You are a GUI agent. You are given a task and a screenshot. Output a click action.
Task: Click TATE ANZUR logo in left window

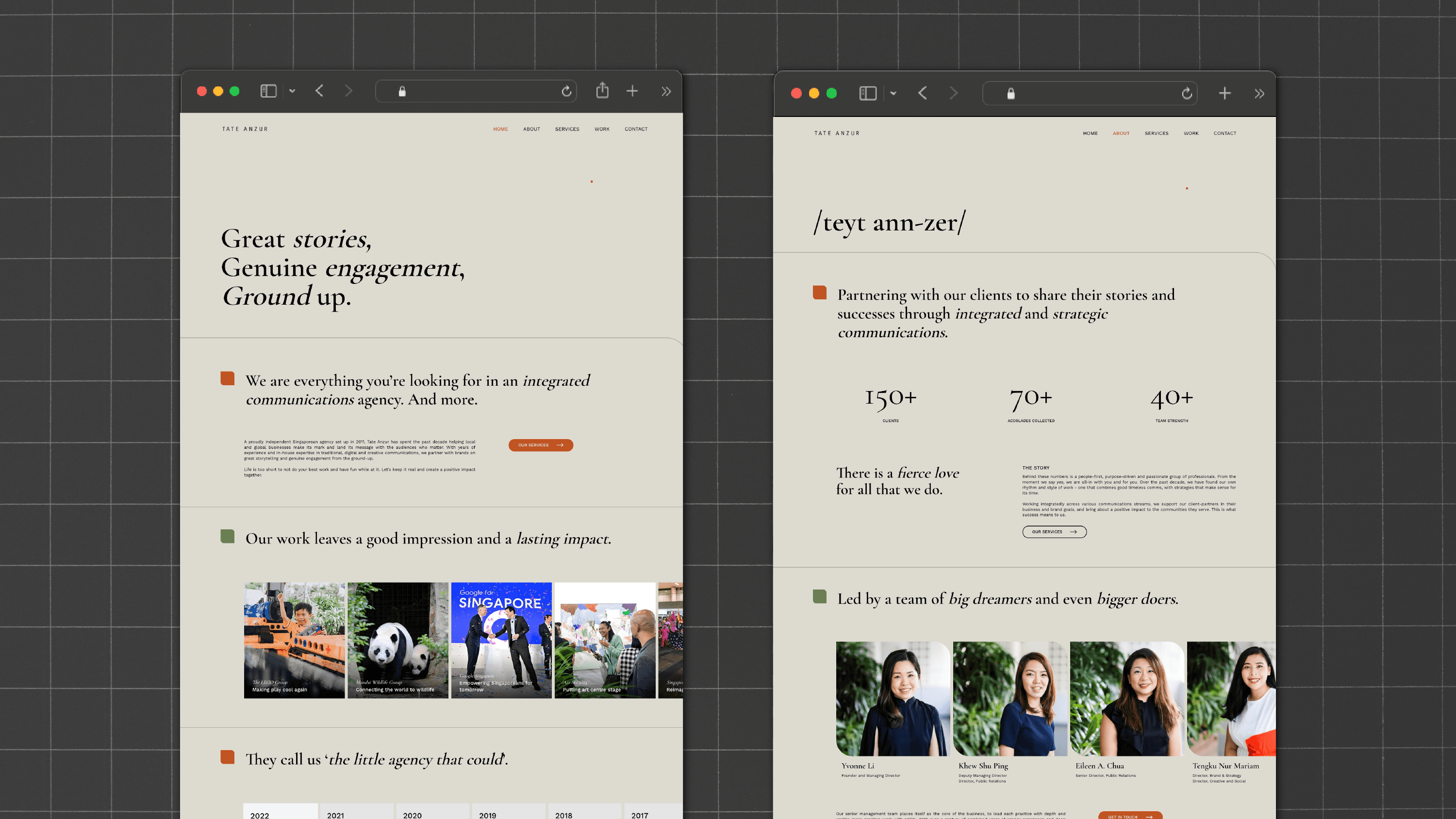point(245,129)
